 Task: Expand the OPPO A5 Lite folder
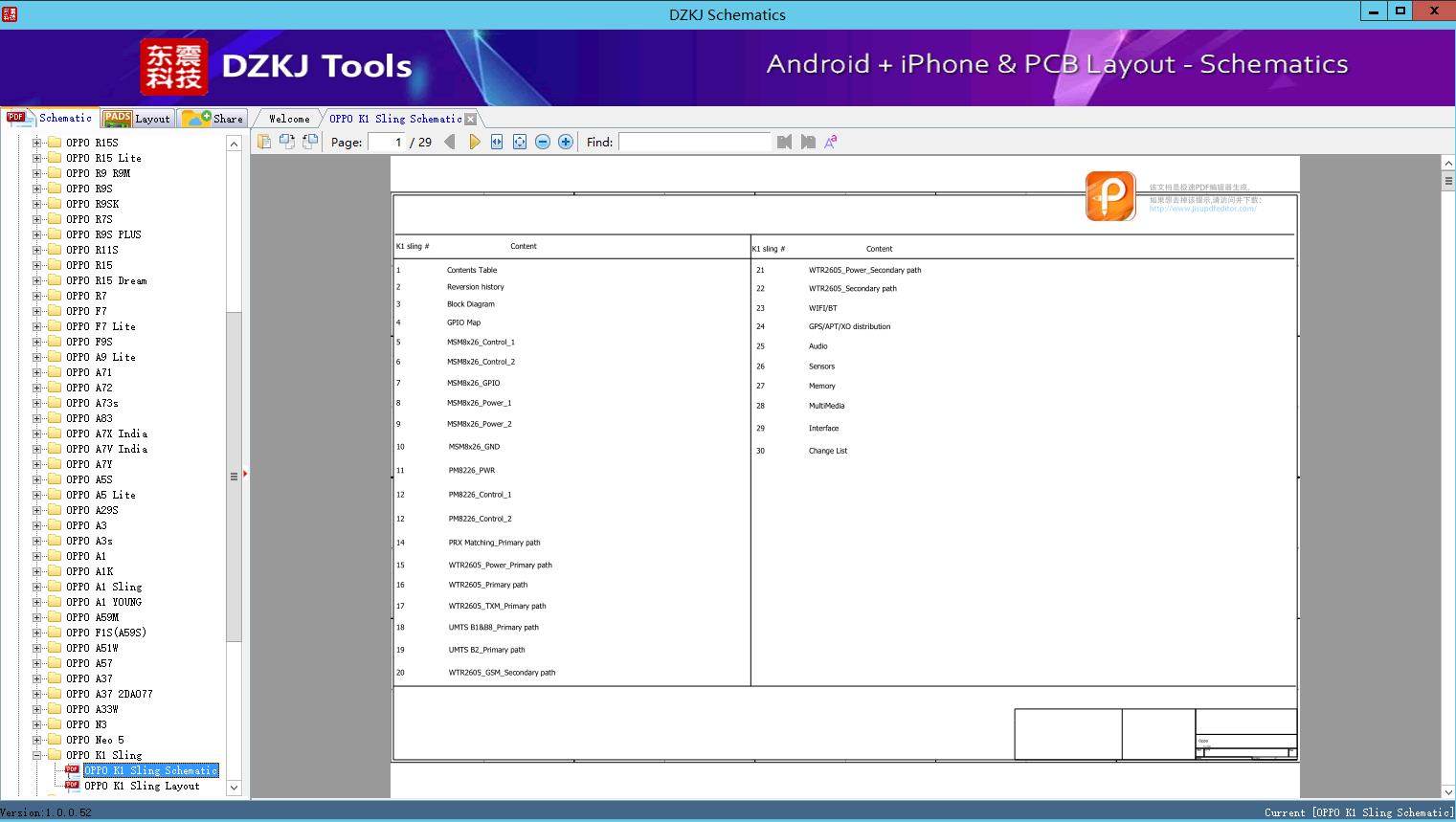coord(37,495)
